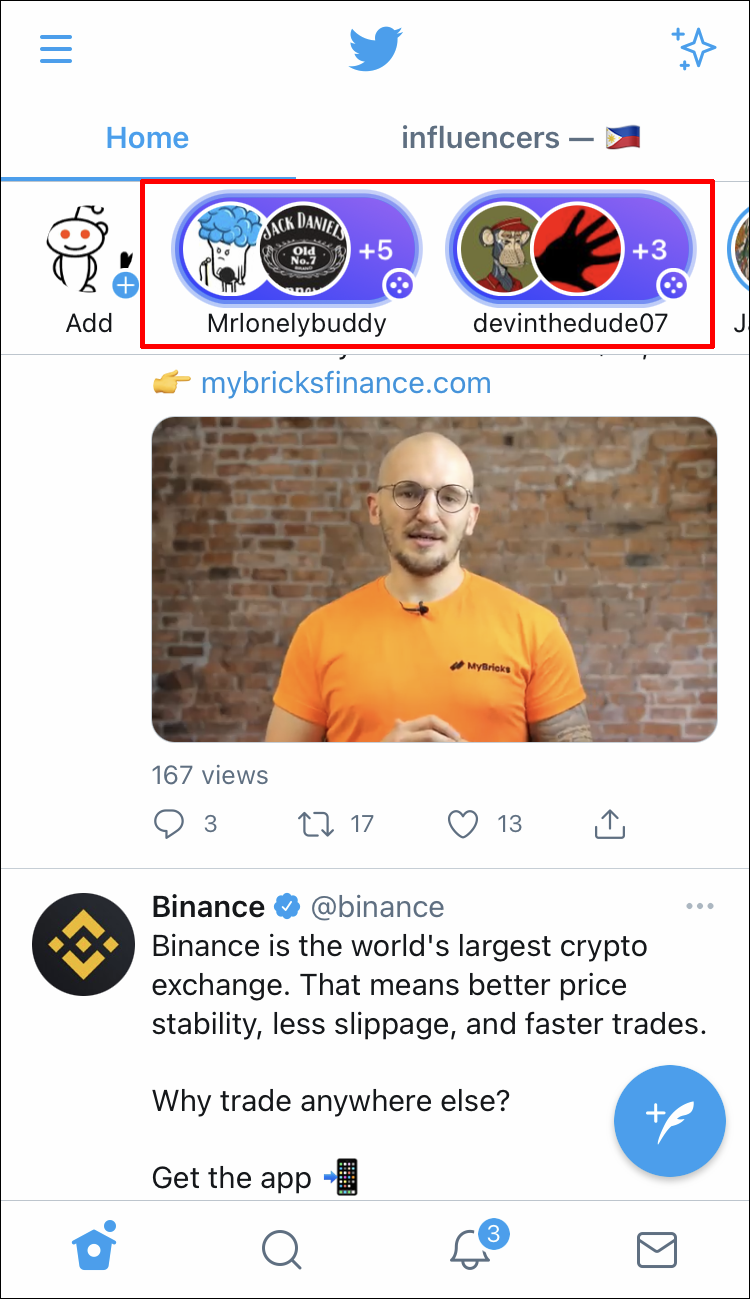Open the @binance profile handle
Screen dimensions: 750x1299
pos(377,907)
